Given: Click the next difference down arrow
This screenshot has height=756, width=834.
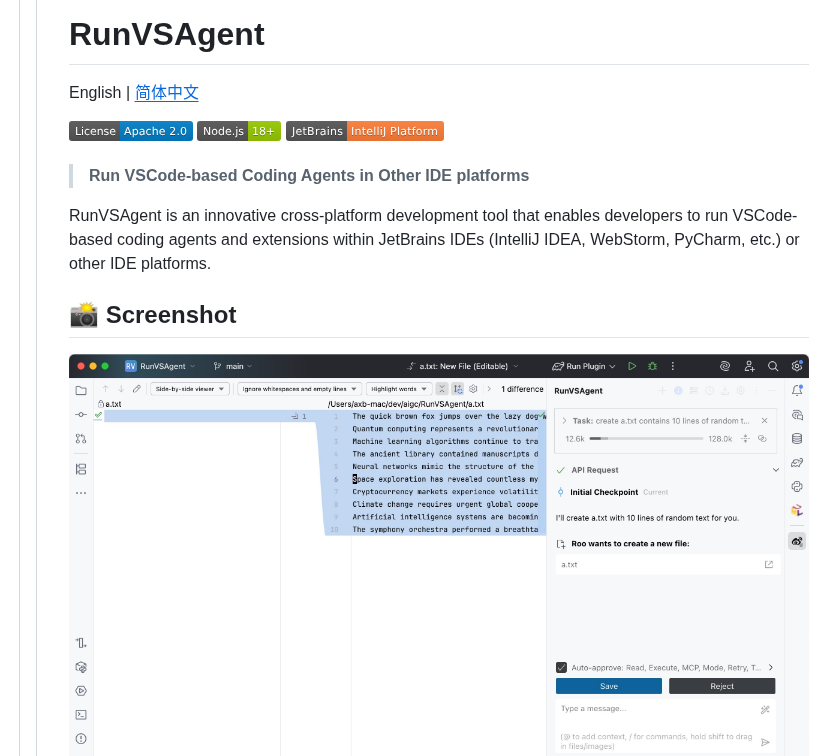Looking at the screenshot, I should (x=121, y=389).
